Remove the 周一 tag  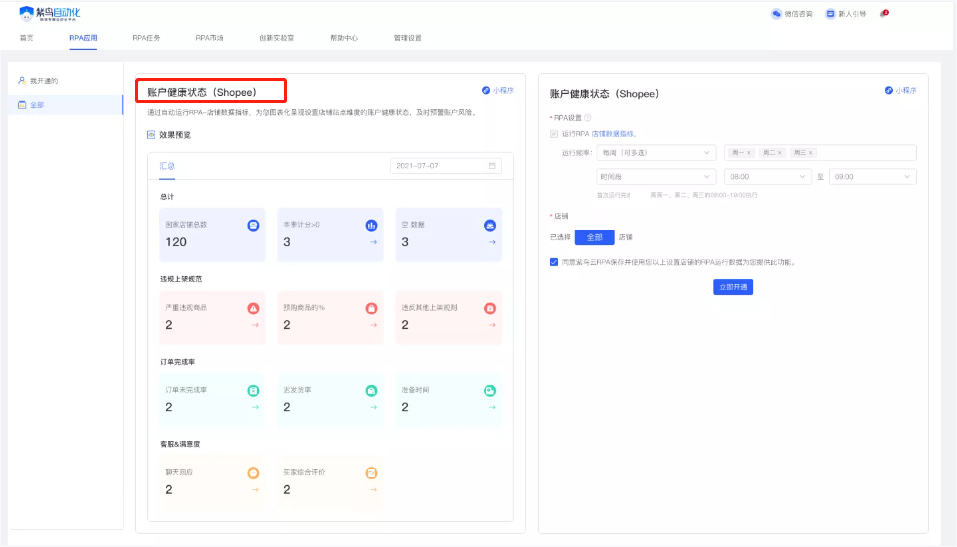(749, 153)
